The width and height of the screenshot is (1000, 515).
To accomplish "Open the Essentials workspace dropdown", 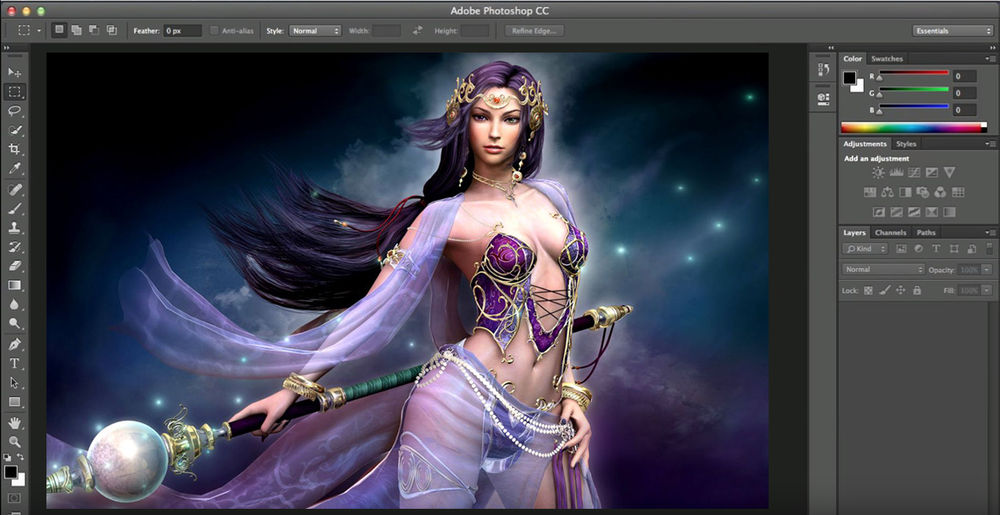I will 952,31.
